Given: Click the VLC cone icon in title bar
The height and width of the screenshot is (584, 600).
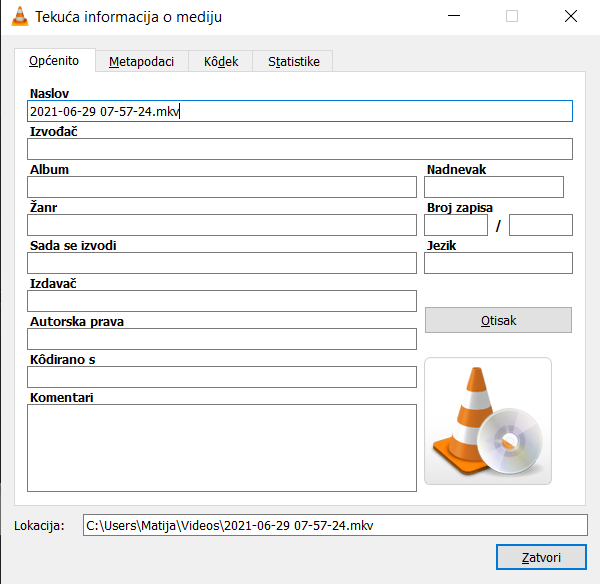Looking at the screenshot, I should point(18,17).
